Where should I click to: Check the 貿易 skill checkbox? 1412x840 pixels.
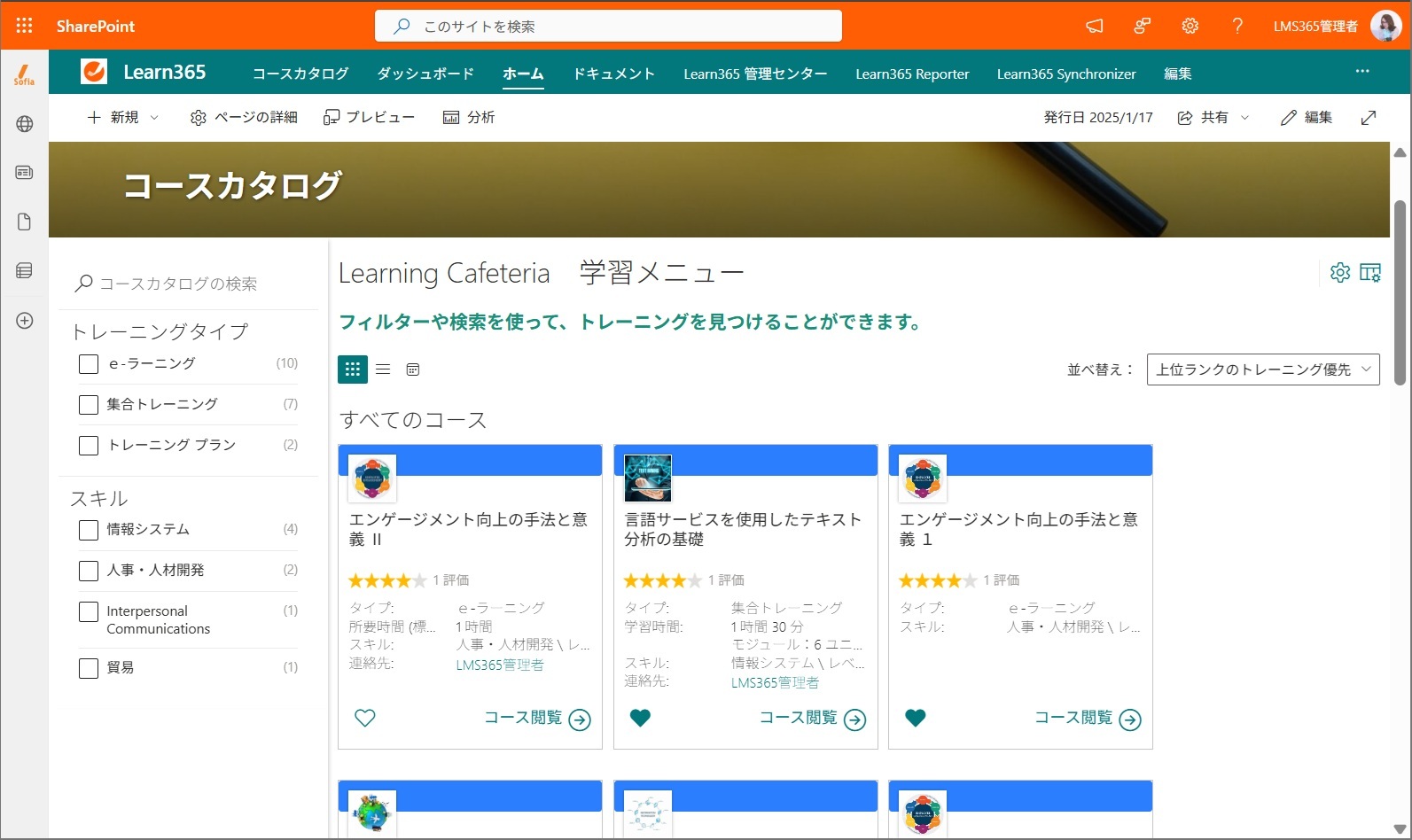89,668
